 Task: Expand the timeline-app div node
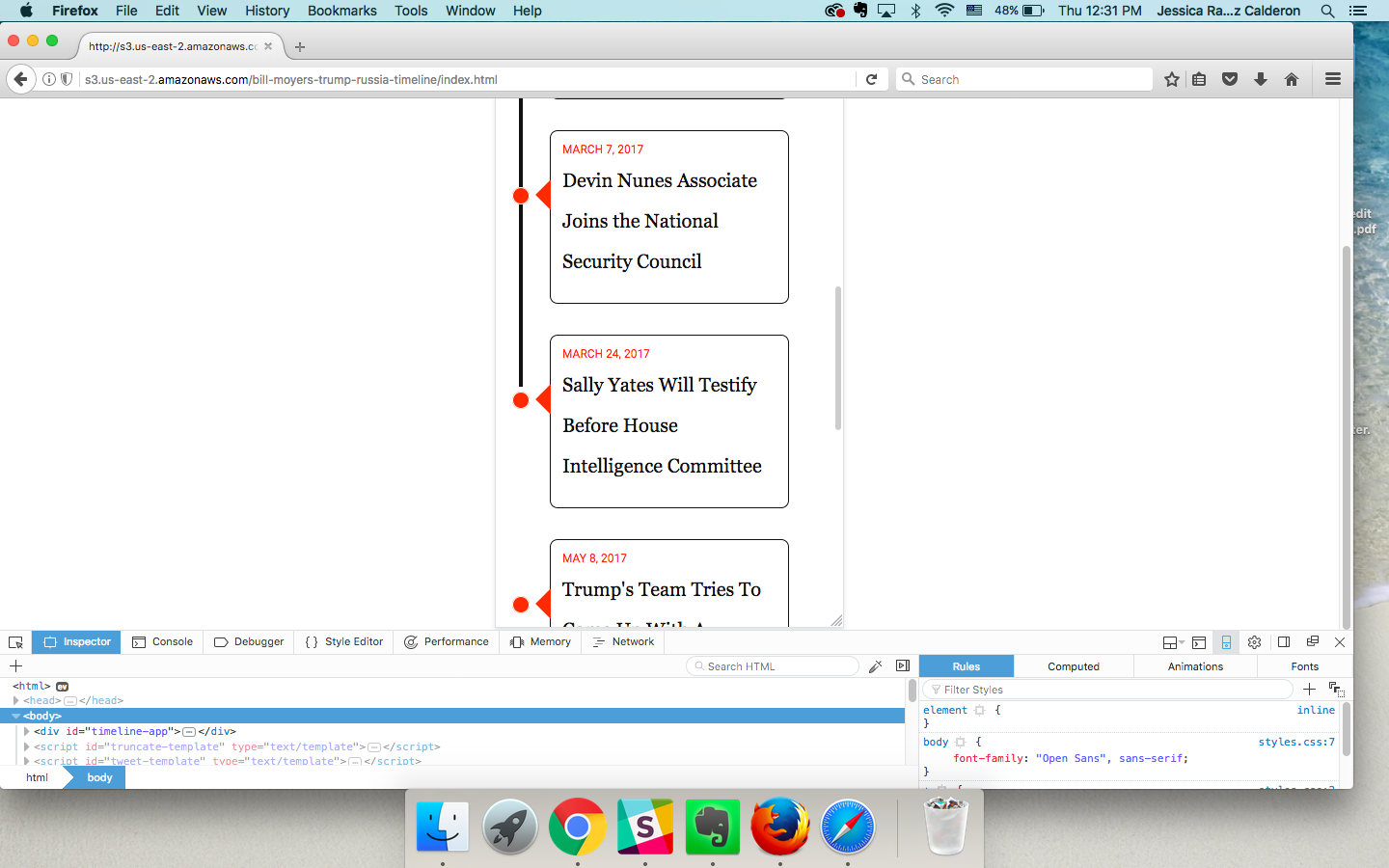pos(26,732)
